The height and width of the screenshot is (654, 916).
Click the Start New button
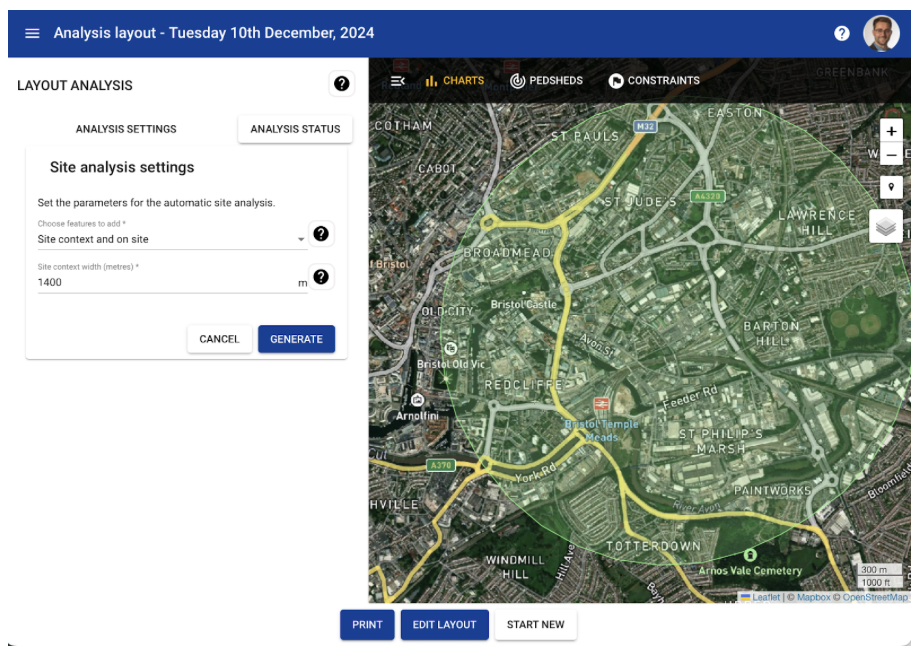tap(535, 625)
